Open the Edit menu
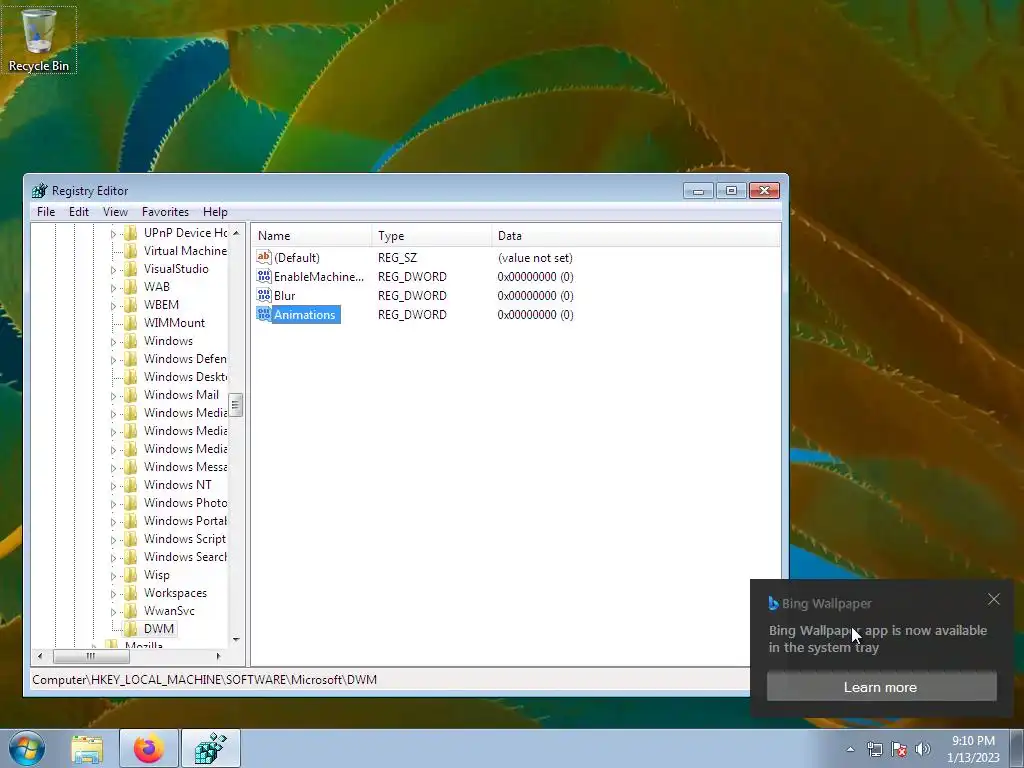This screenshot has width=1024, height=768. [78, 212]
